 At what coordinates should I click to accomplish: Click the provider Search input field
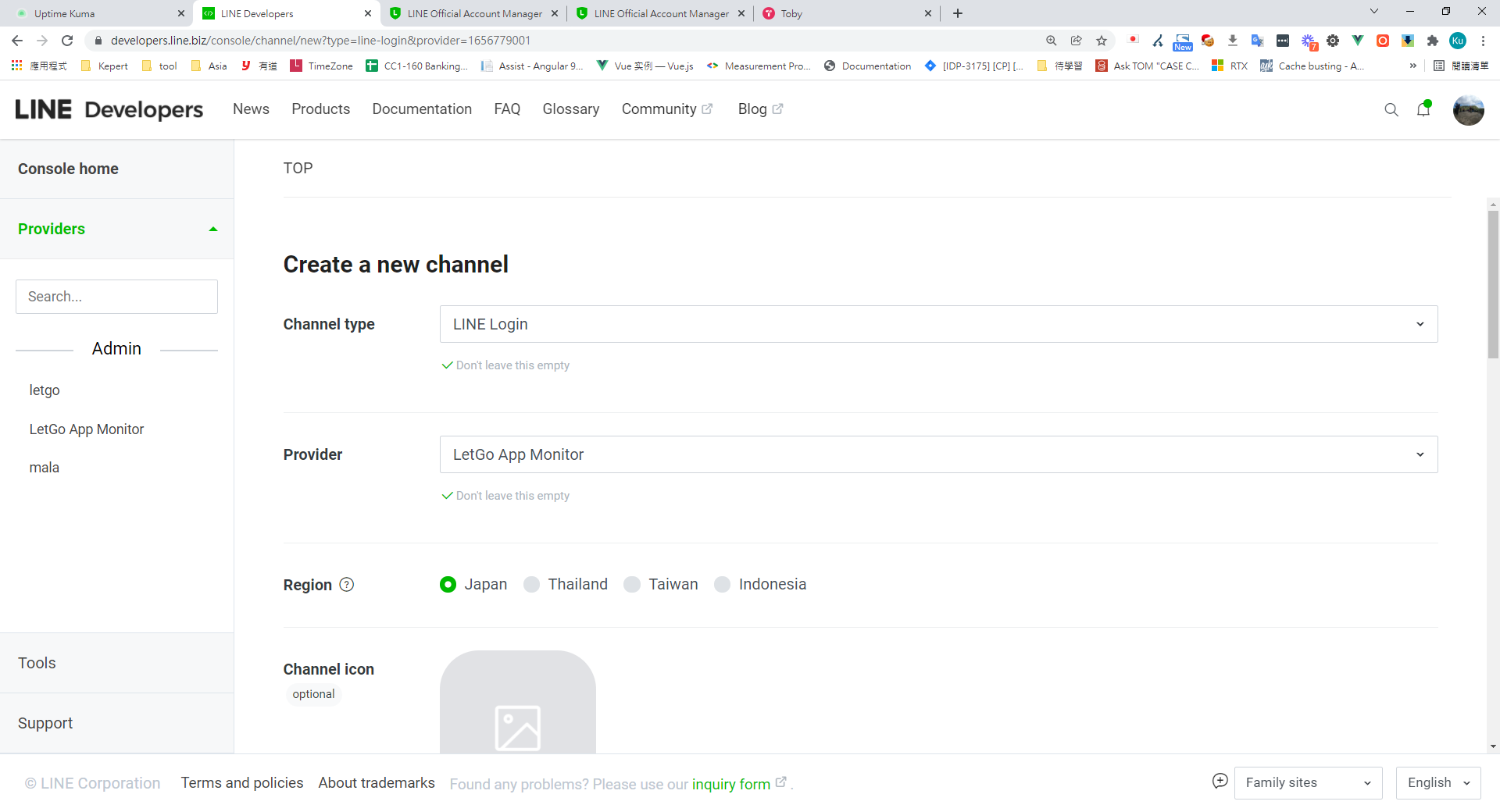pyautogui.click(x=116, y=297)
